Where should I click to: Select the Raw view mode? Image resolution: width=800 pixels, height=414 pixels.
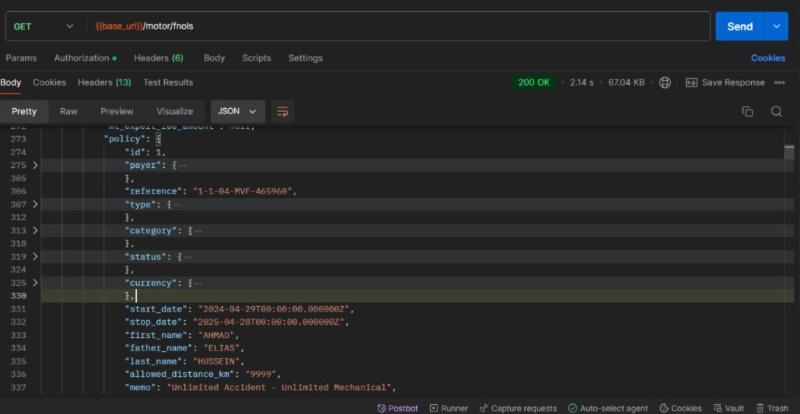(x=68, y=111)
